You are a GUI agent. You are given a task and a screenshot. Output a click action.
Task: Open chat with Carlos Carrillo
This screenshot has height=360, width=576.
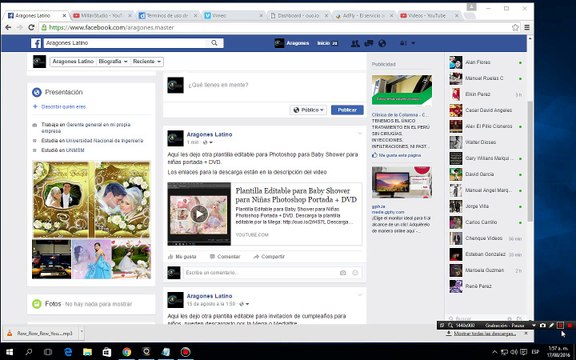[486, 223]
